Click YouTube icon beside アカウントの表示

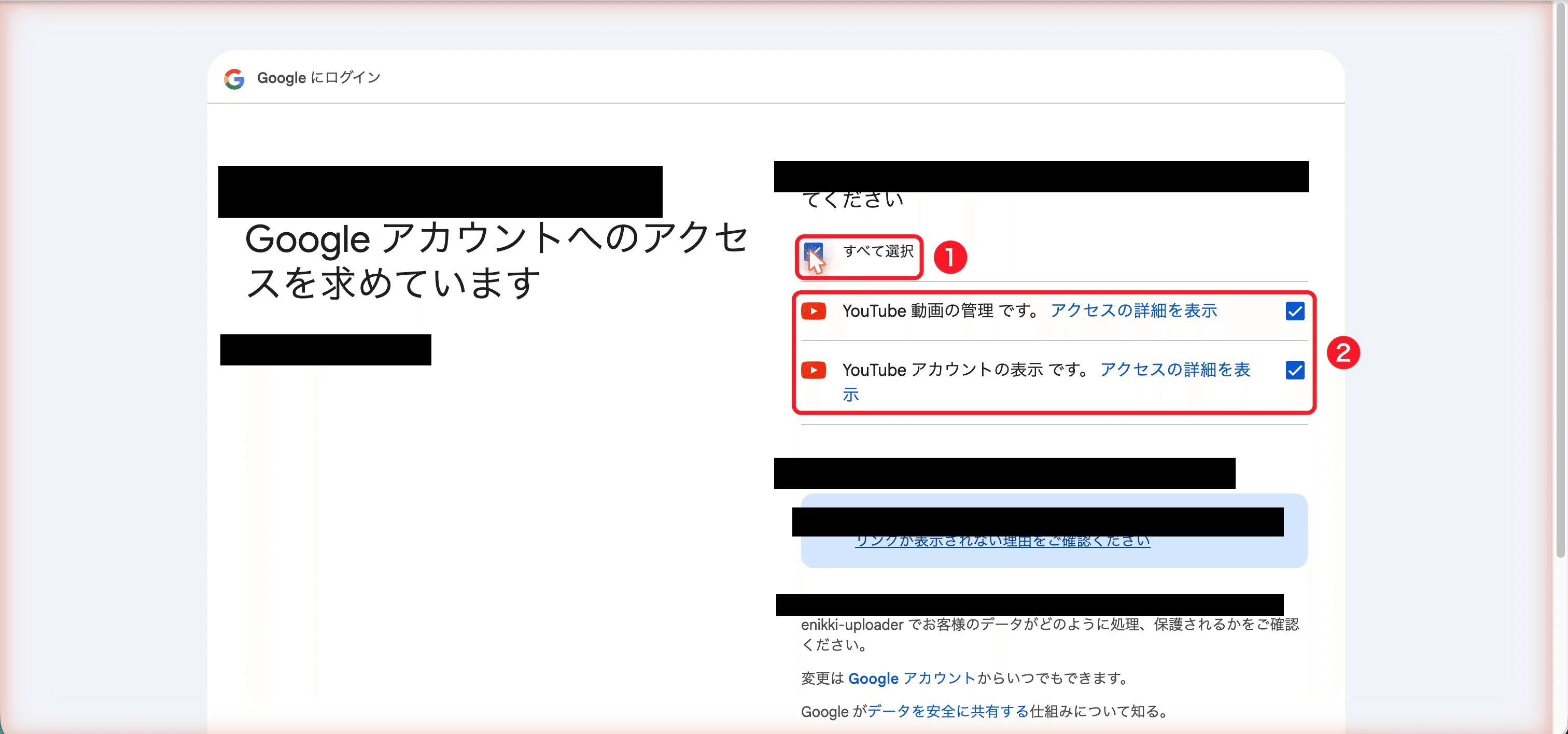click(x=813, y=370)
